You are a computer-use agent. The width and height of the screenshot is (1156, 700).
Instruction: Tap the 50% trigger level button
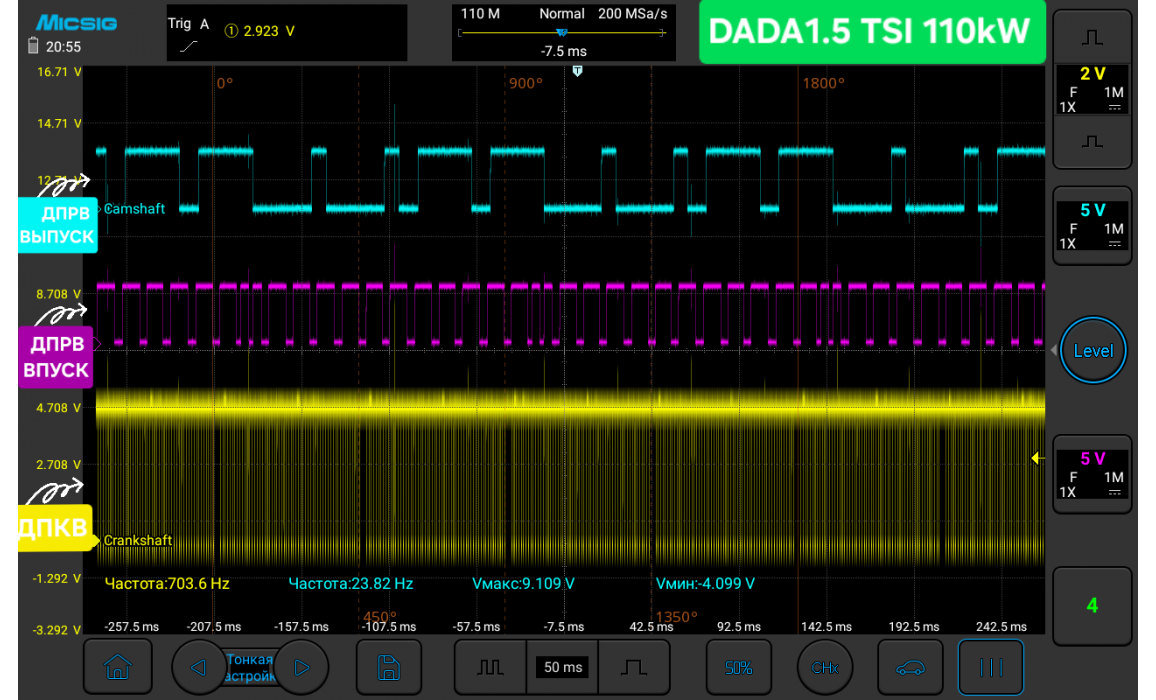click(738, 666)
